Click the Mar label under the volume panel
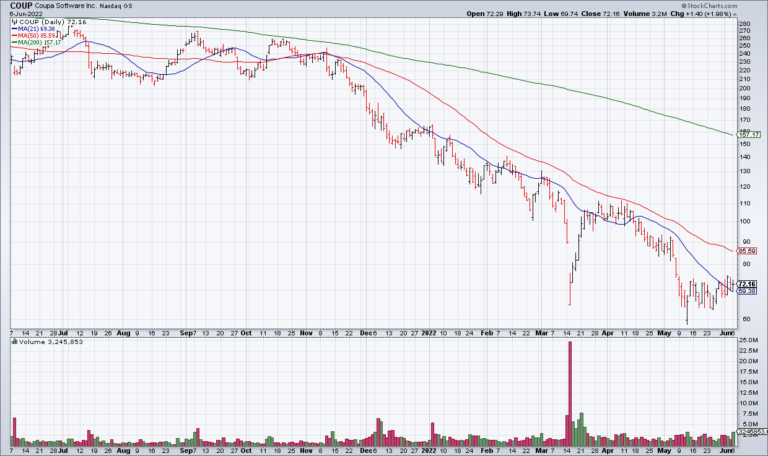This screenshot has height=456, width=768. click(x=541, y=450)
